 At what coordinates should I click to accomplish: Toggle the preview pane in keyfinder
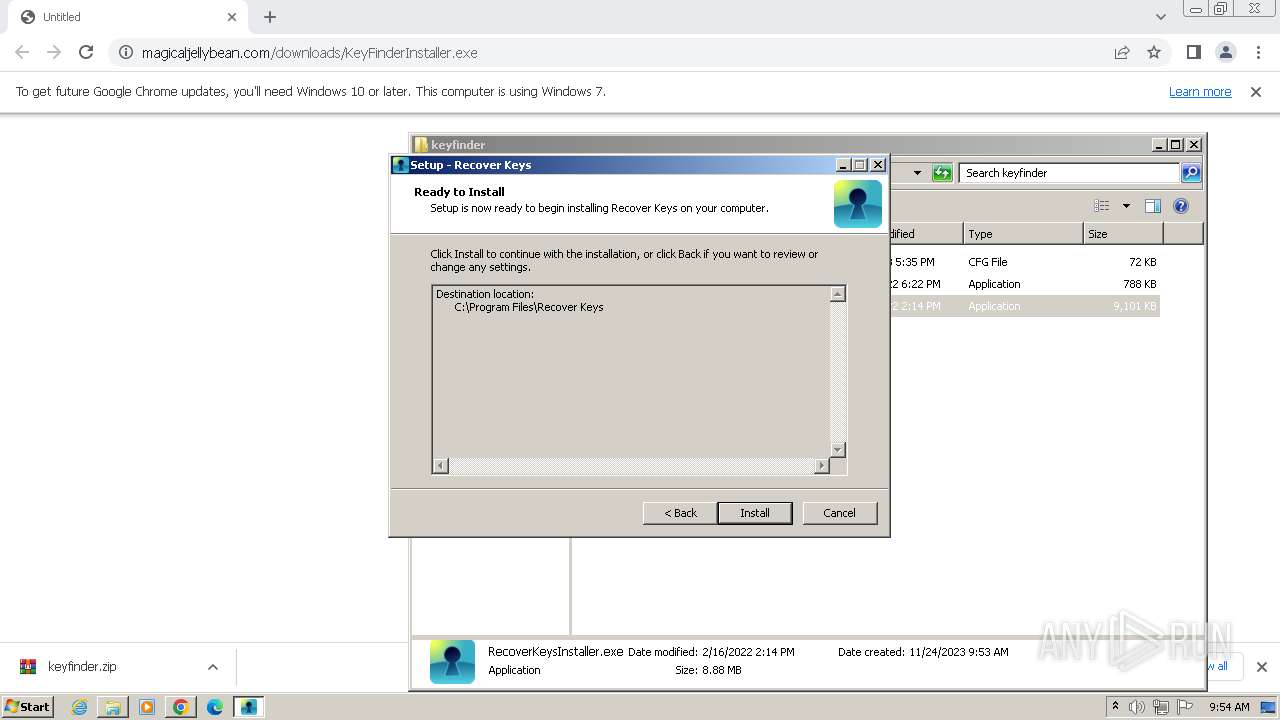tap(1152, 206)
